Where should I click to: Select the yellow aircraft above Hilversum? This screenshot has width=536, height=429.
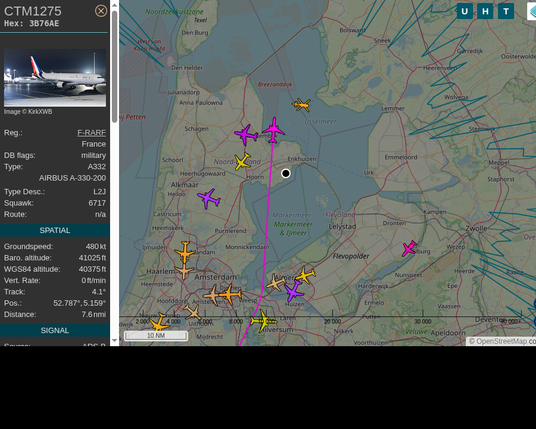[x=263, y=321]
